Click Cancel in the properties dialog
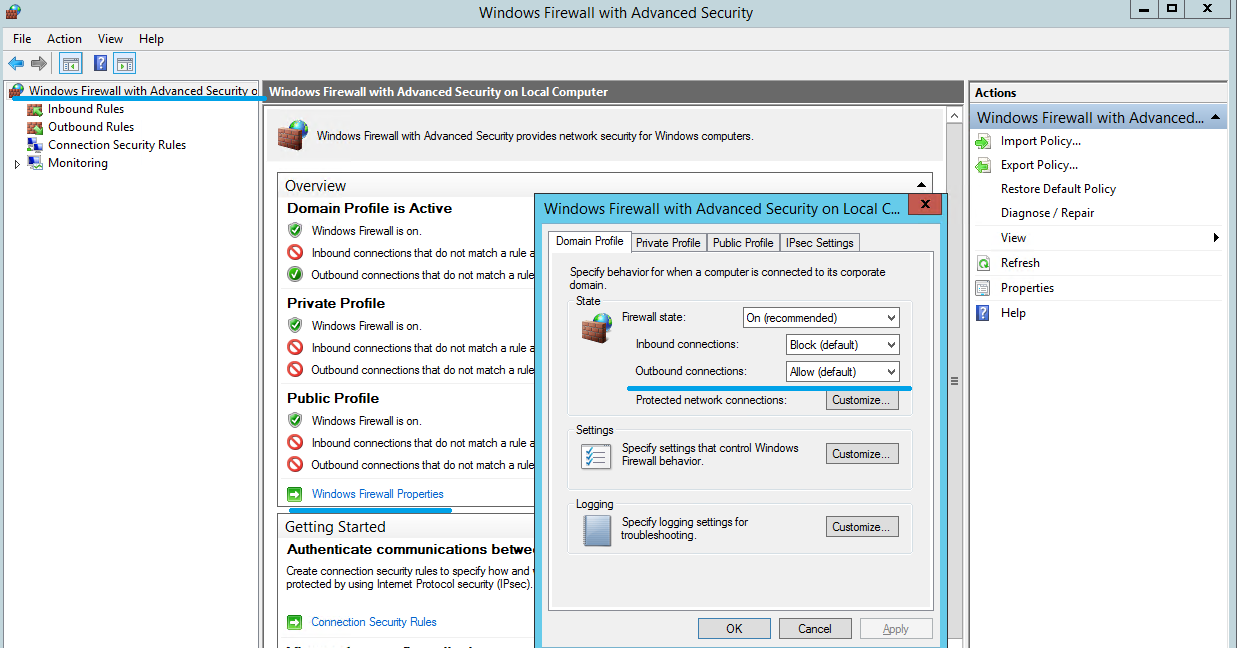1237x648 pixels. (815, 629)
